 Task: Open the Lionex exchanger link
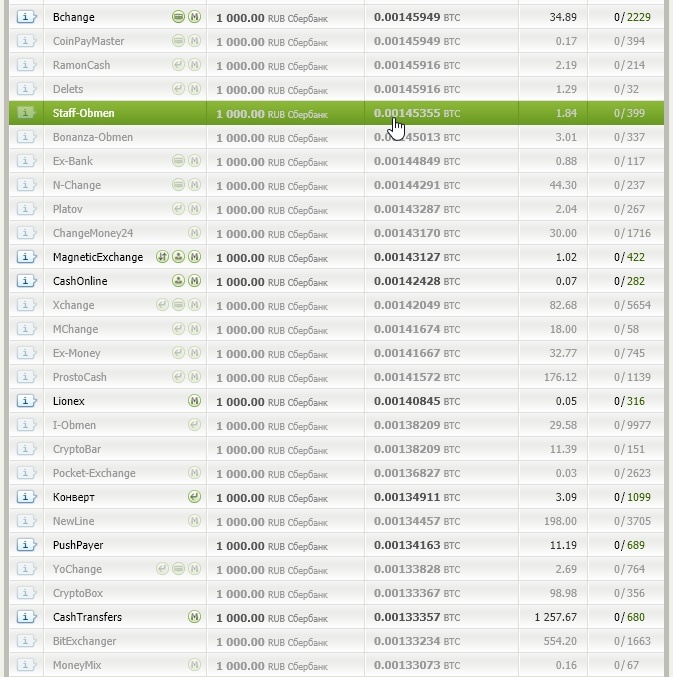(69, 401)
